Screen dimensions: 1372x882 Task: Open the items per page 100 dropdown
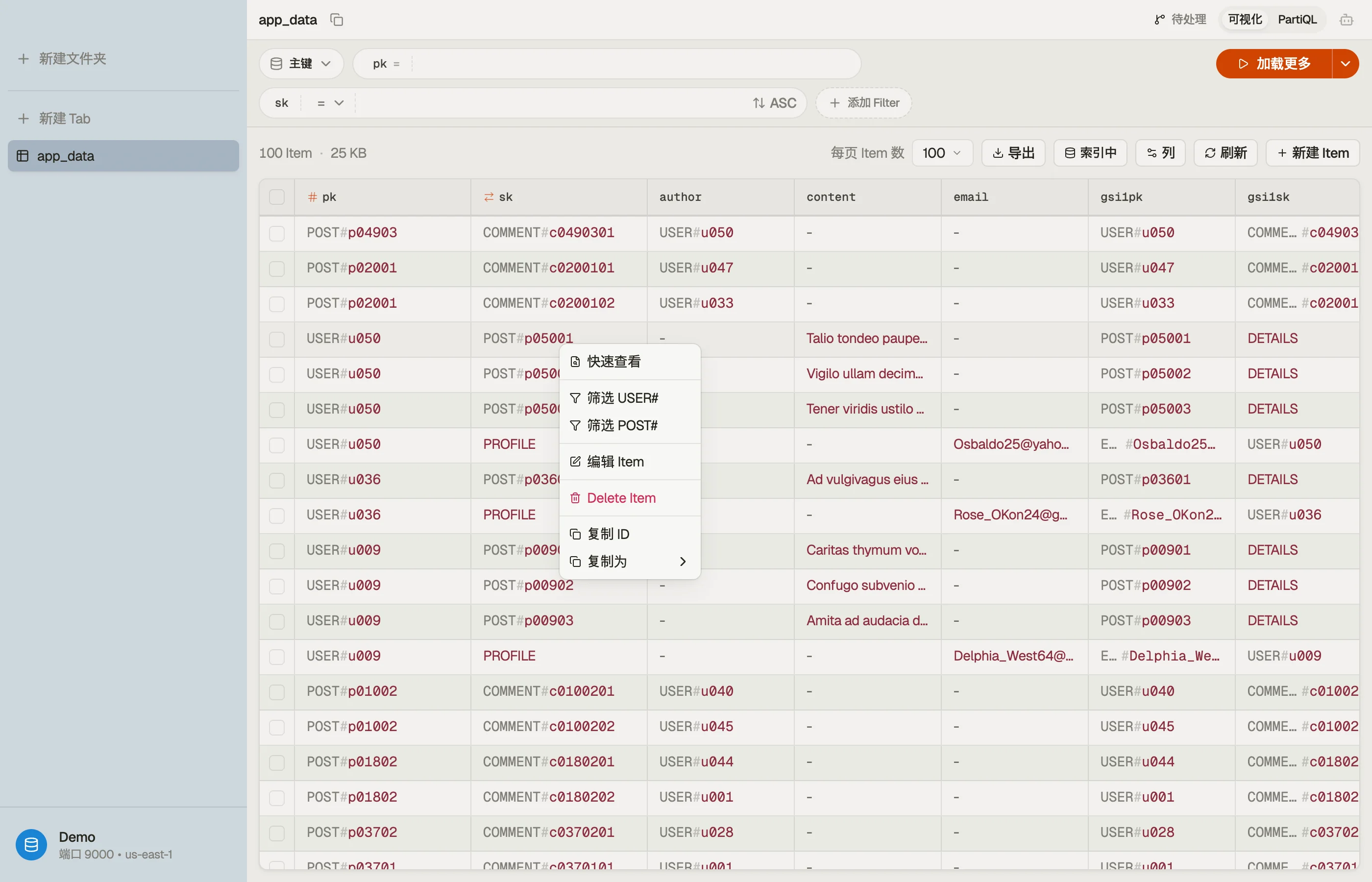(x=942, y=153)
